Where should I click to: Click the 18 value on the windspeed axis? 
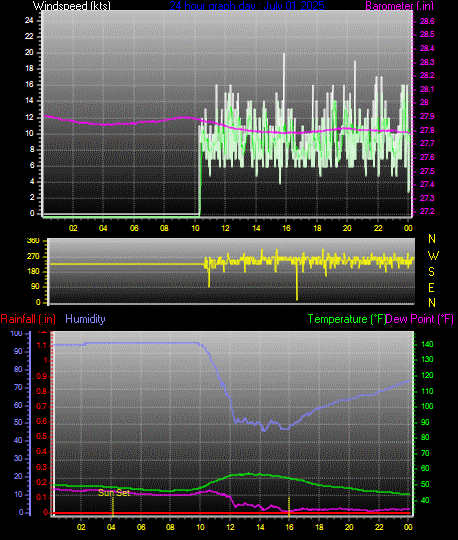coord(29,68)
